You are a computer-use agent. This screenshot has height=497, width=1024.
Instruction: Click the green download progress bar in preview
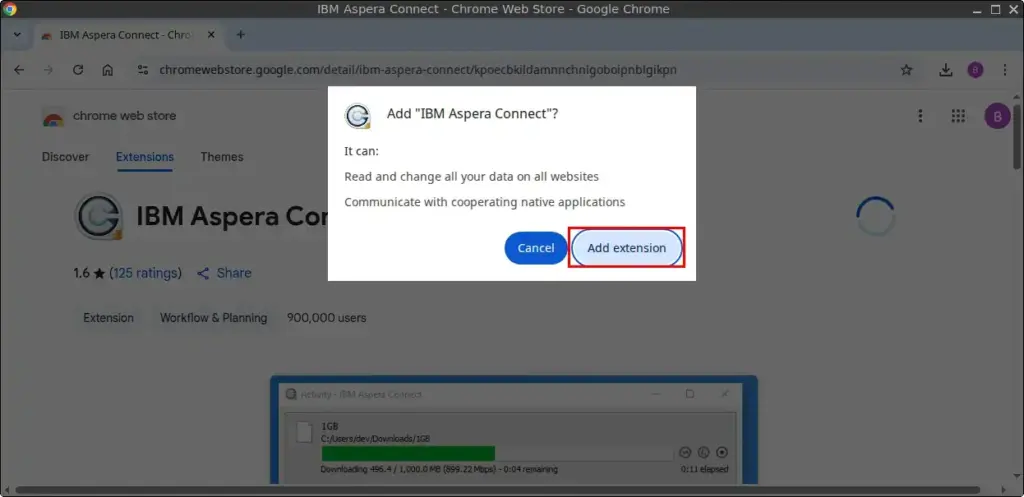(408, 453)
